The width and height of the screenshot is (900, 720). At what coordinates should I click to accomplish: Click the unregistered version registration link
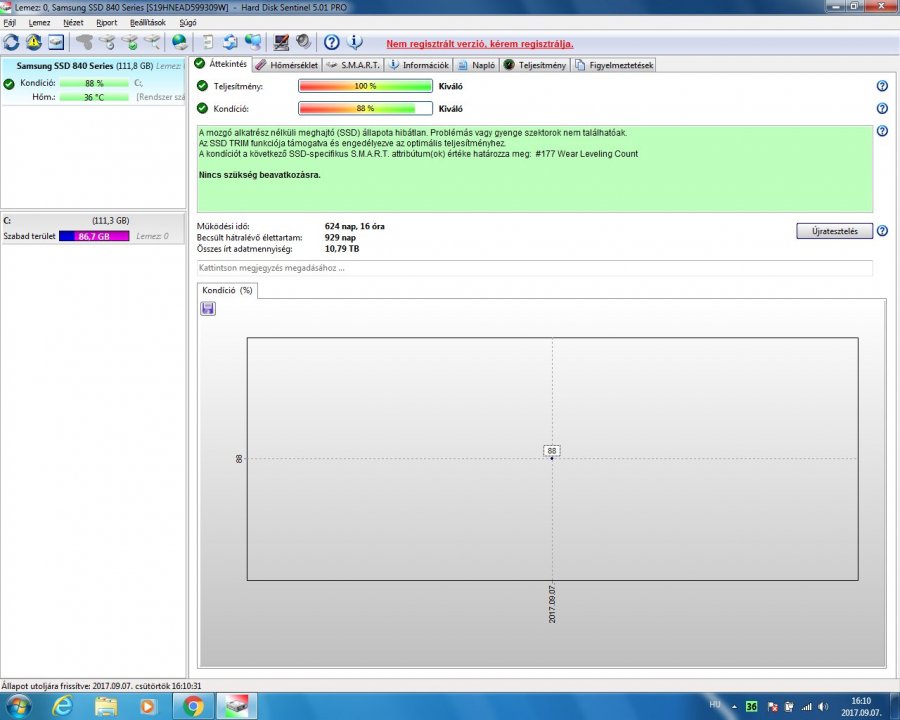click(x=480, y=44)
